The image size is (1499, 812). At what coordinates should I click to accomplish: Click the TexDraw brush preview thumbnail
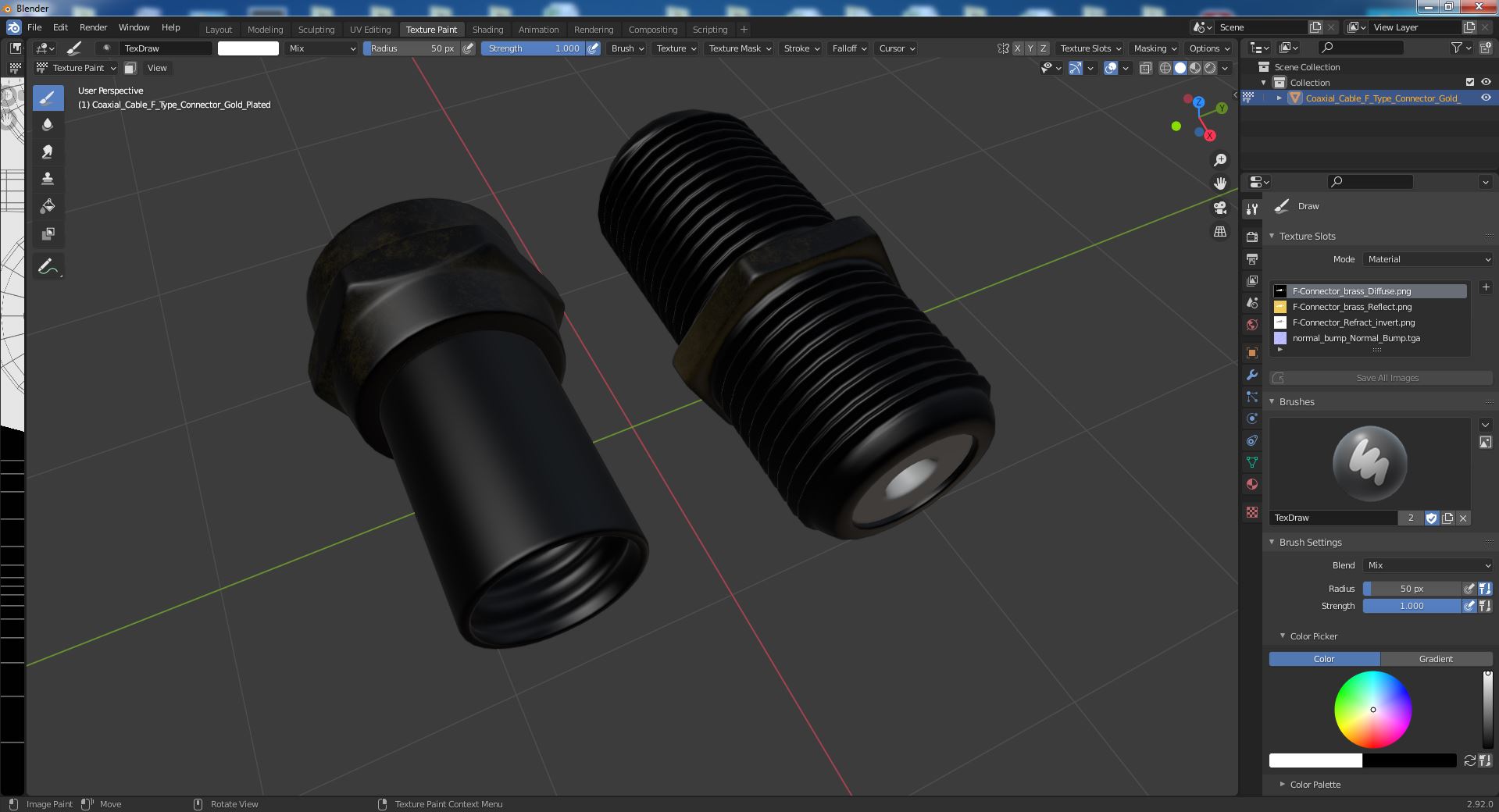pyautogui.click(x=1369, y=464)
